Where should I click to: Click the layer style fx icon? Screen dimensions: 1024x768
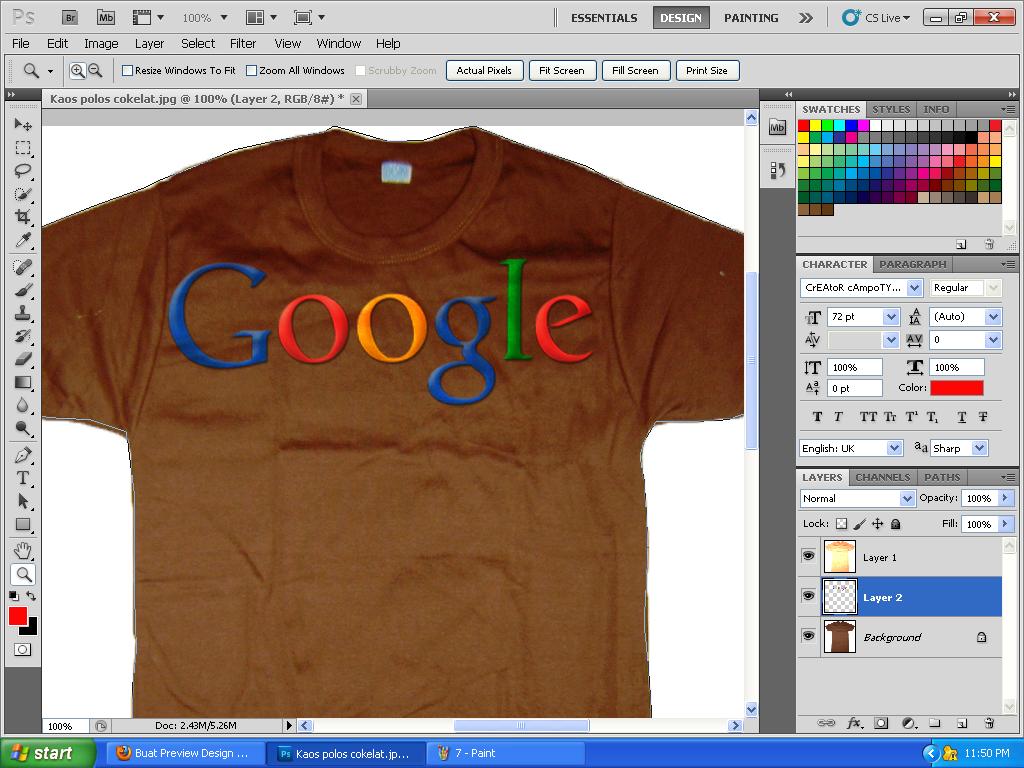click(x=854, y=723)
